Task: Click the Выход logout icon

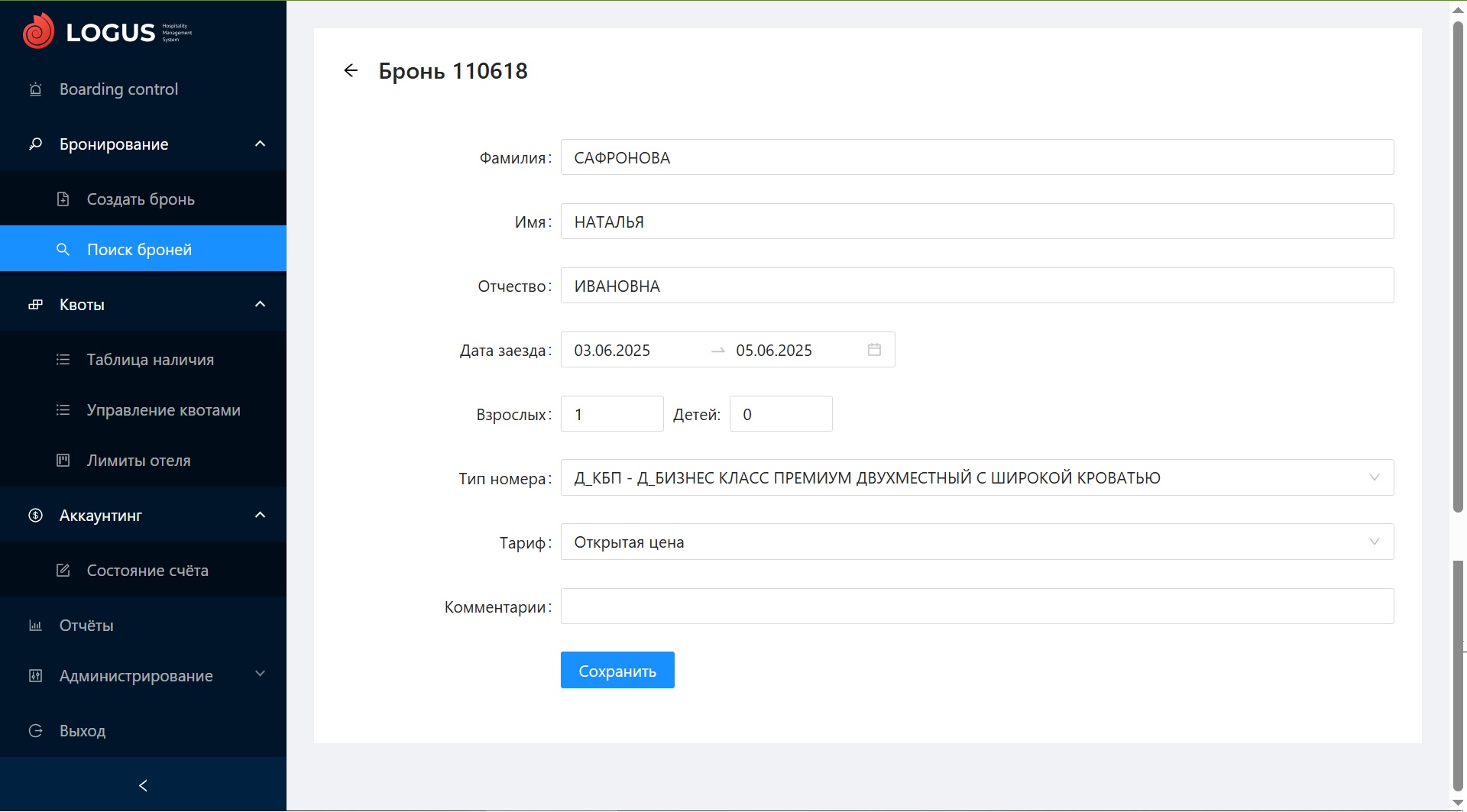Action: 35,731
